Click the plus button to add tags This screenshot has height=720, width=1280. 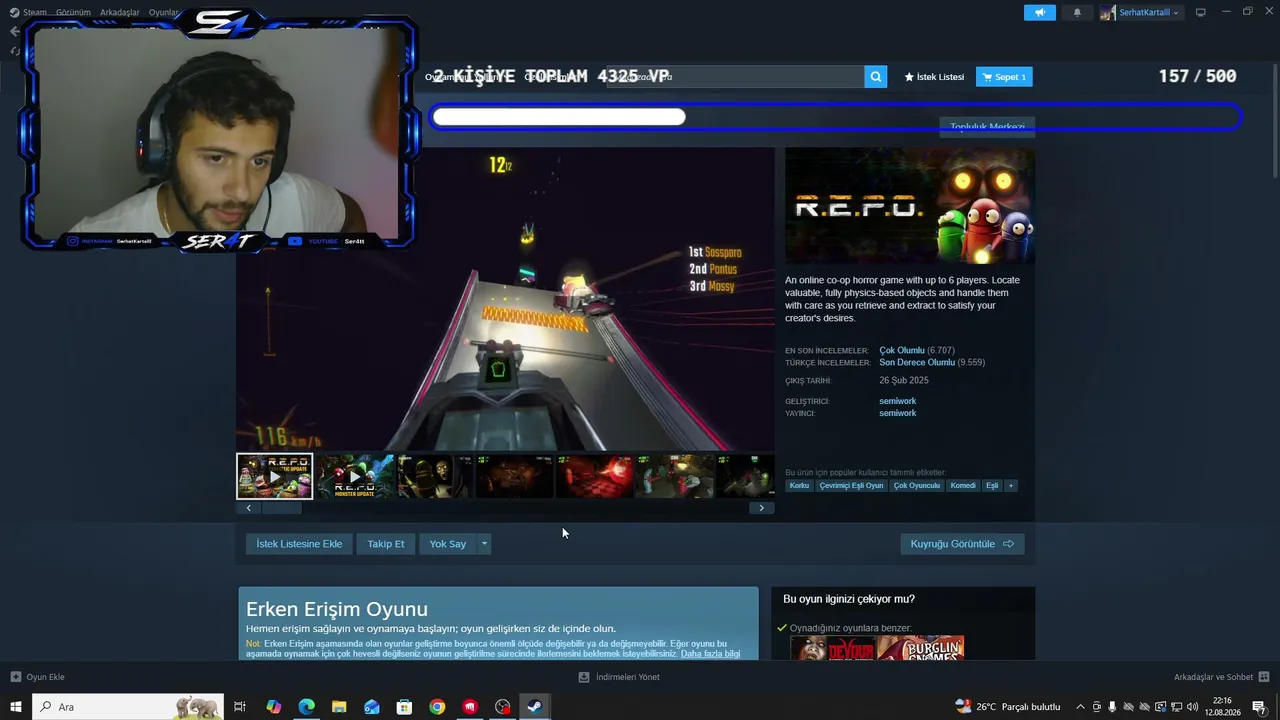pyautogui.click(x=1011, y=486)
